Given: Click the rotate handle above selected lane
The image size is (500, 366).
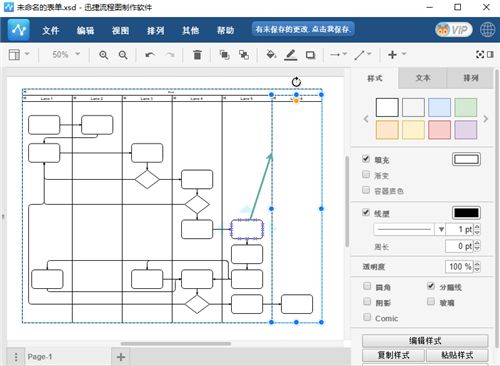Looking at the screenshot, I should 296,82.
